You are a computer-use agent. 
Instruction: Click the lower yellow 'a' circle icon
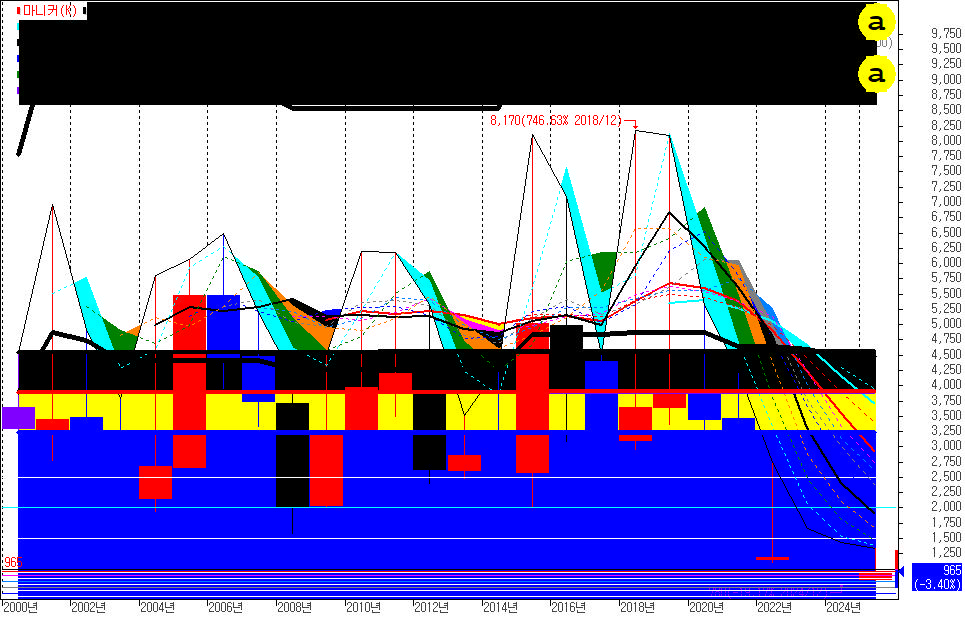pyautogui.click(x=877, y=74)
